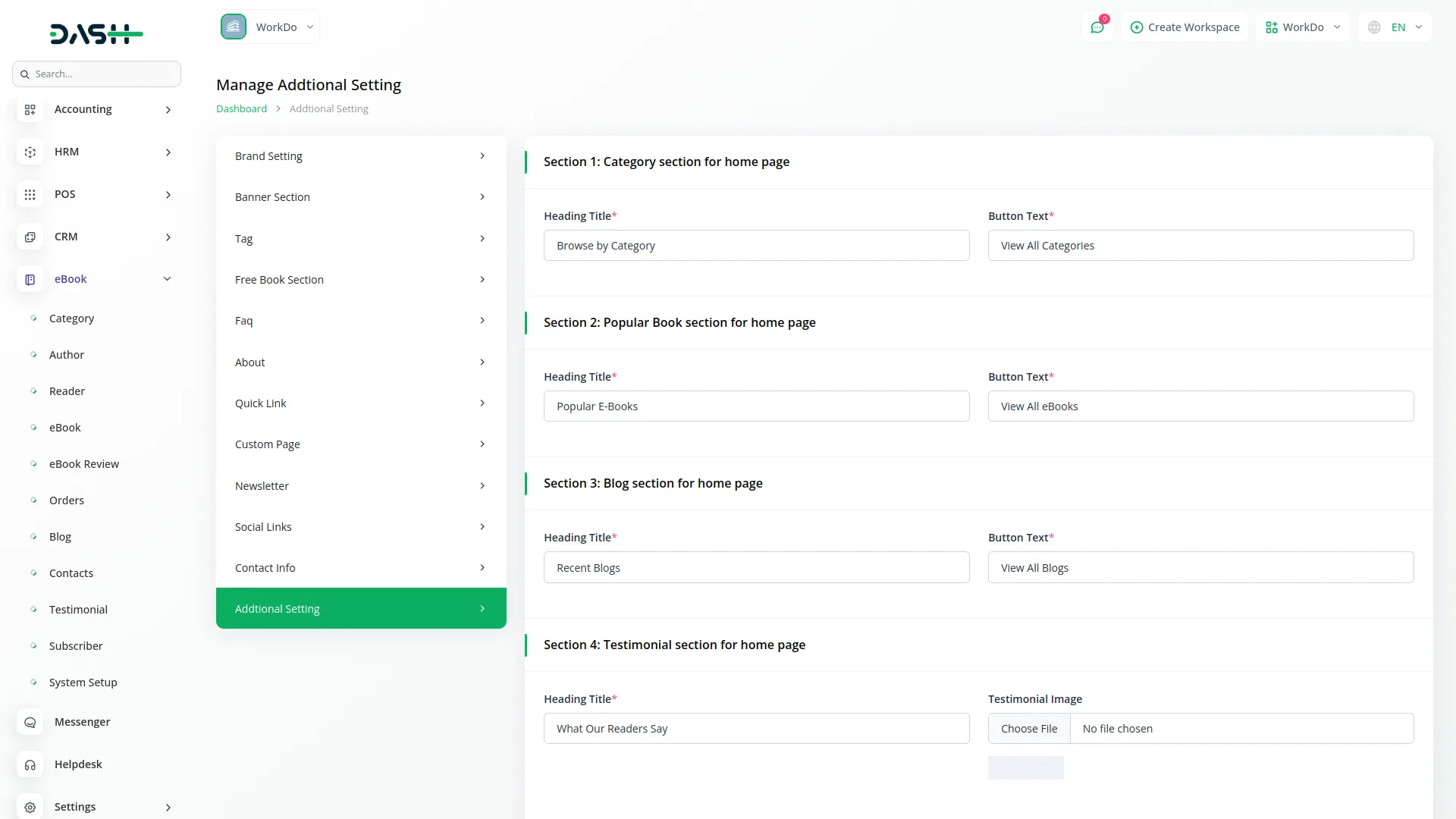This screenshot has width=1456, height=819.
Task: Click the Accounting module icon
Action: pyautogui.click(x=30, y=110)
